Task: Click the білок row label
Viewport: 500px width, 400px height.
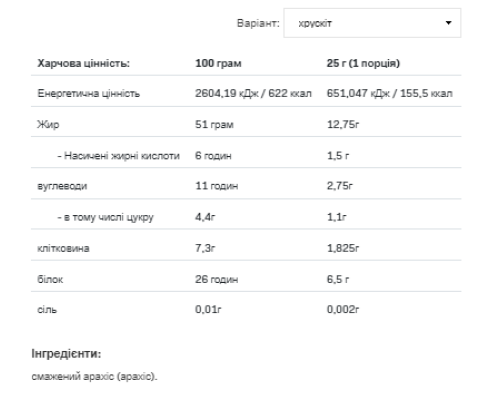Action: (50, 279)
